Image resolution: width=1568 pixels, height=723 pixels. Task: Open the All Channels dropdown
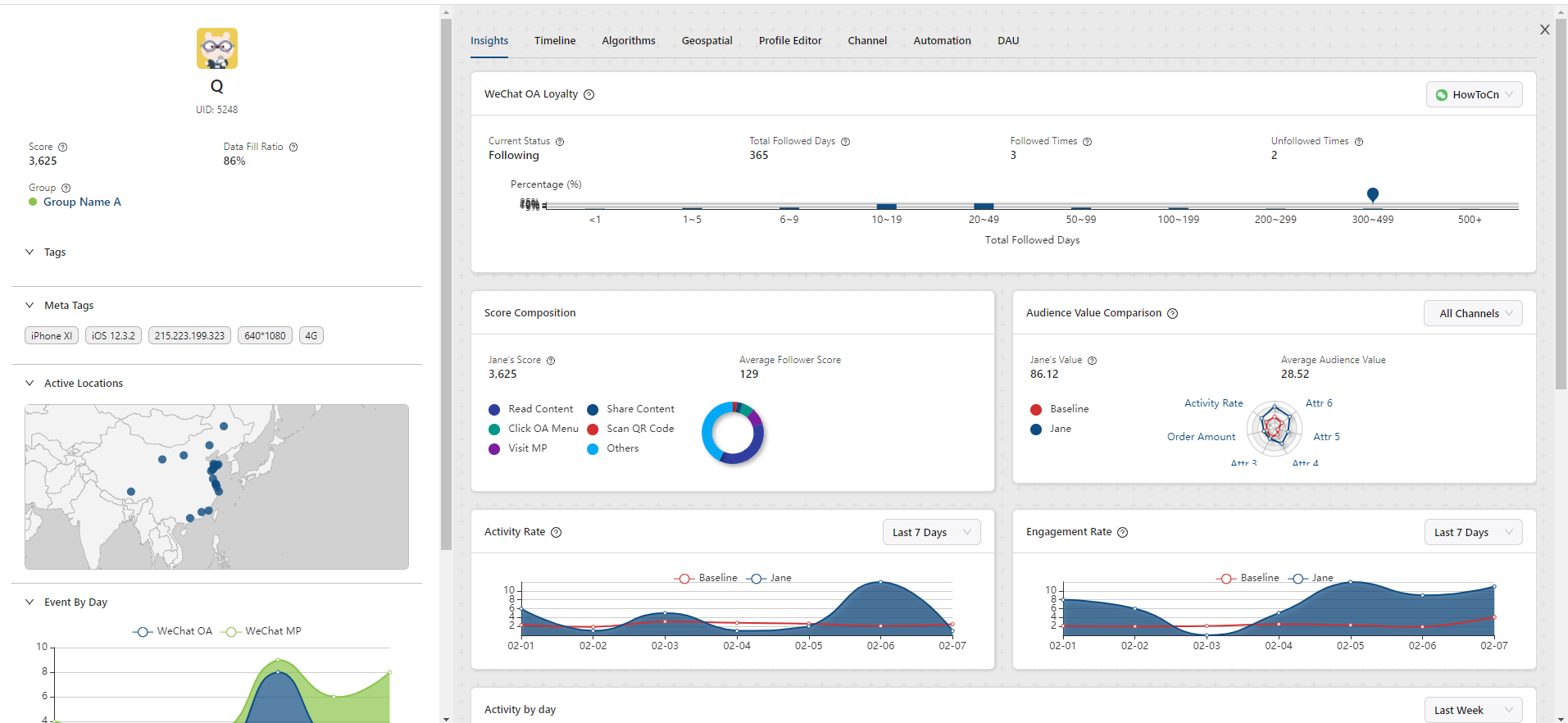[1472, 313]
